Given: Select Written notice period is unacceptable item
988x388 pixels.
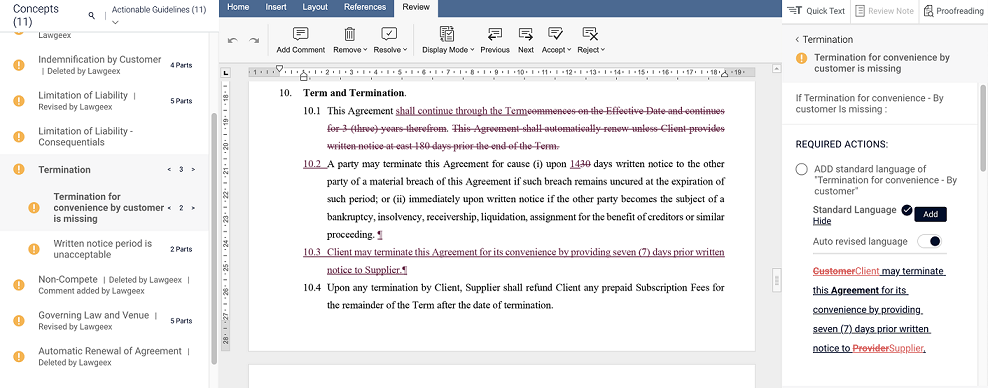Looking at the screenshot, I should [104, 249].
